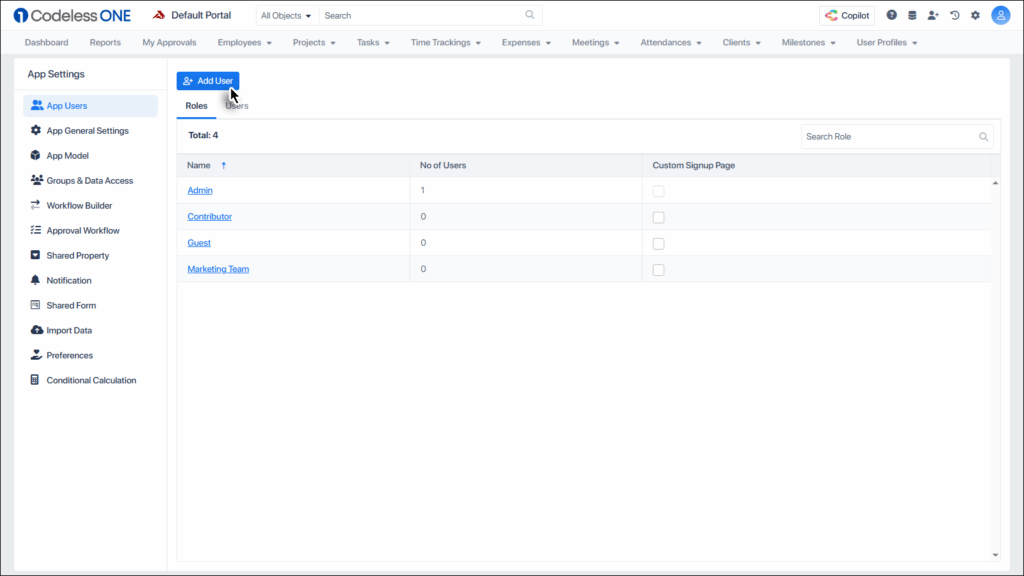Click the Workflow Builder arrows icon

(x=35, y=205)
